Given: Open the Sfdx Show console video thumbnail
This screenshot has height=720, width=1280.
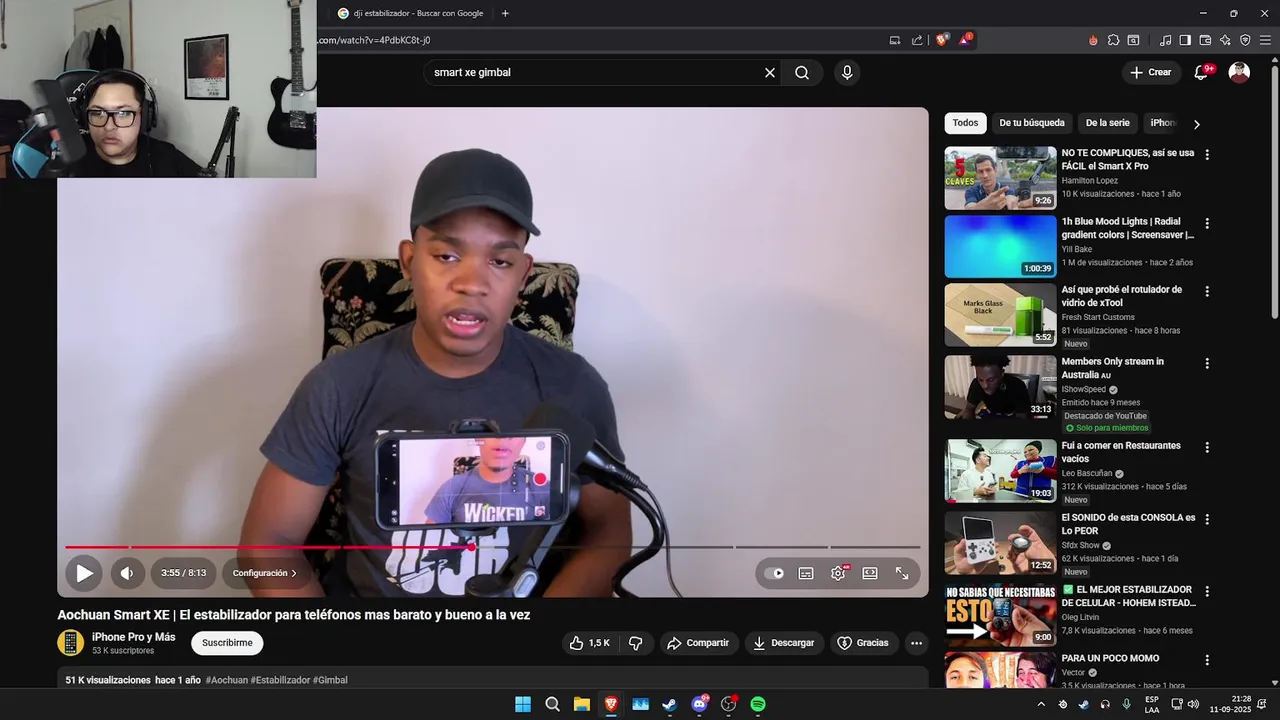Looking at the screenshot, I should 1000,542.
